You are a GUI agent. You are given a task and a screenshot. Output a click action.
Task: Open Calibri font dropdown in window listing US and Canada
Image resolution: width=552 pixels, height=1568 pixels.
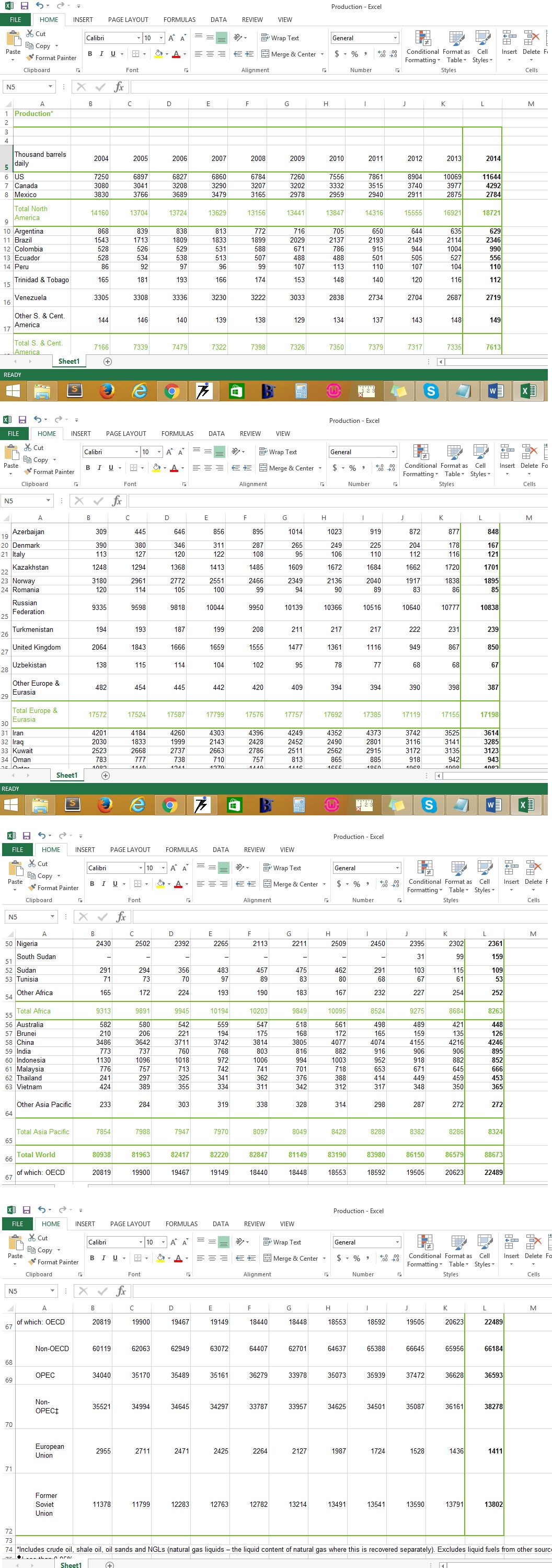[138, 38]
